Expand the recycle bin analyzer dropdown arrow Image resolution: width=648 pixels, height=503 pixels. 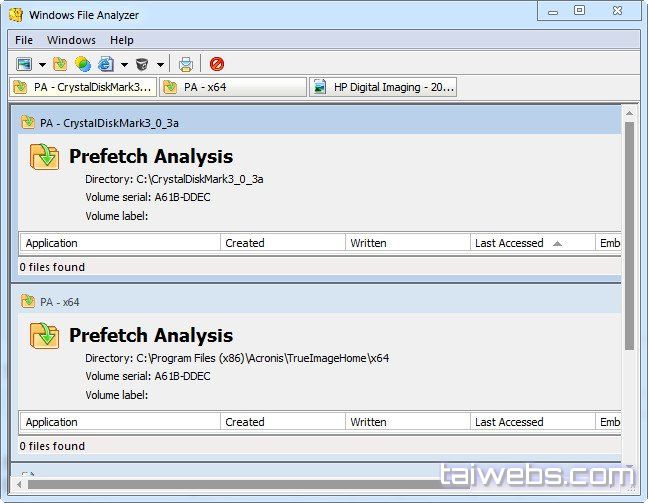point(160,65)
